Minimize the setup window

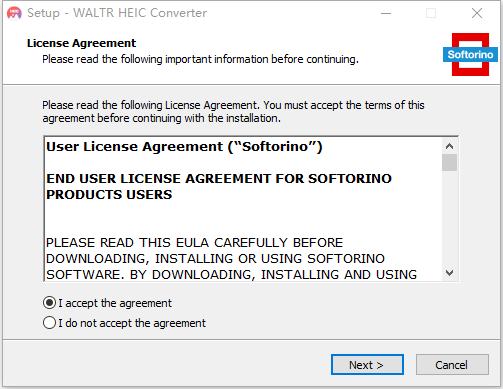pos(386,13)
